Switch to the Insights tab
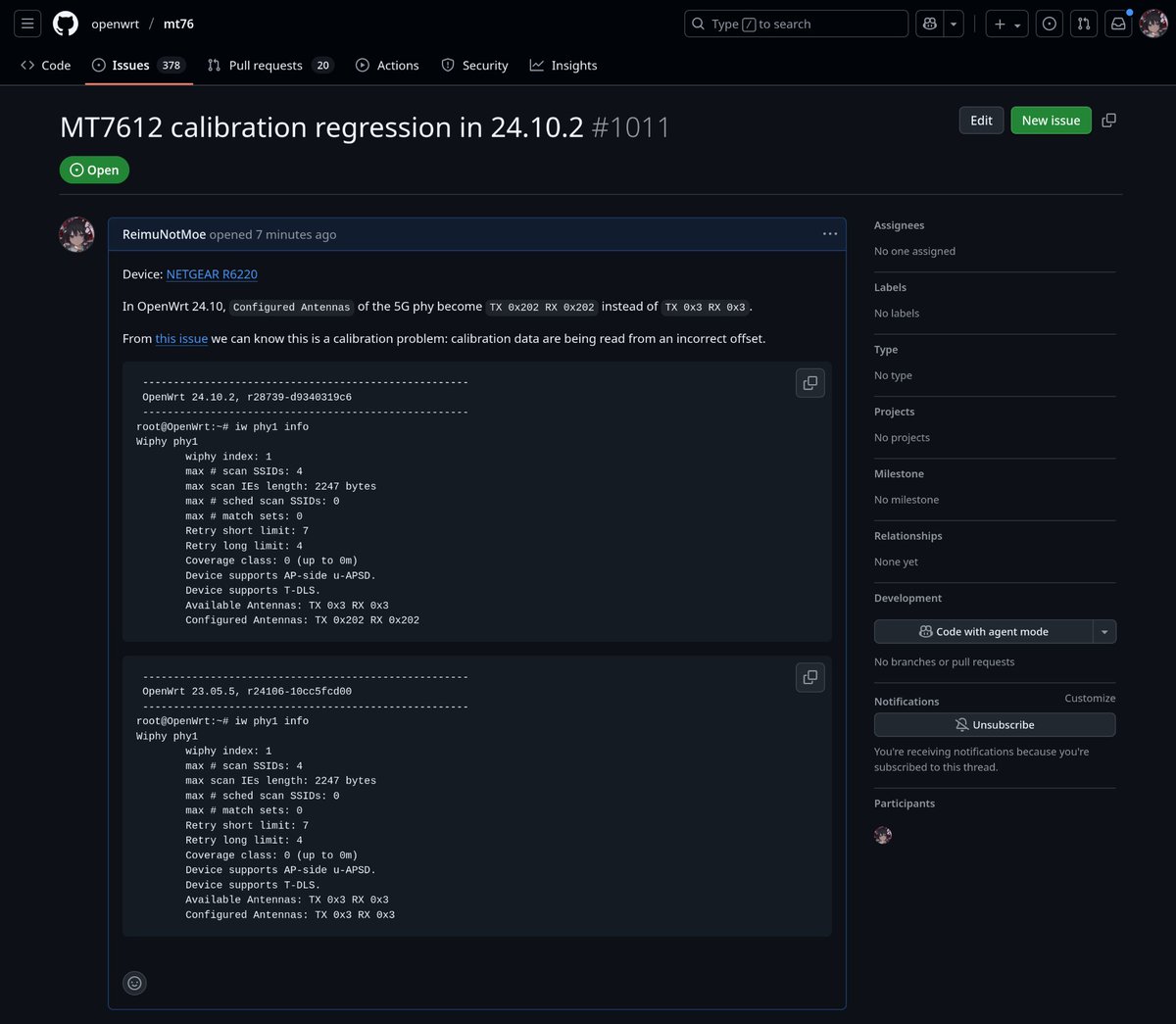 pyautogui.click(x=563, y=66)
